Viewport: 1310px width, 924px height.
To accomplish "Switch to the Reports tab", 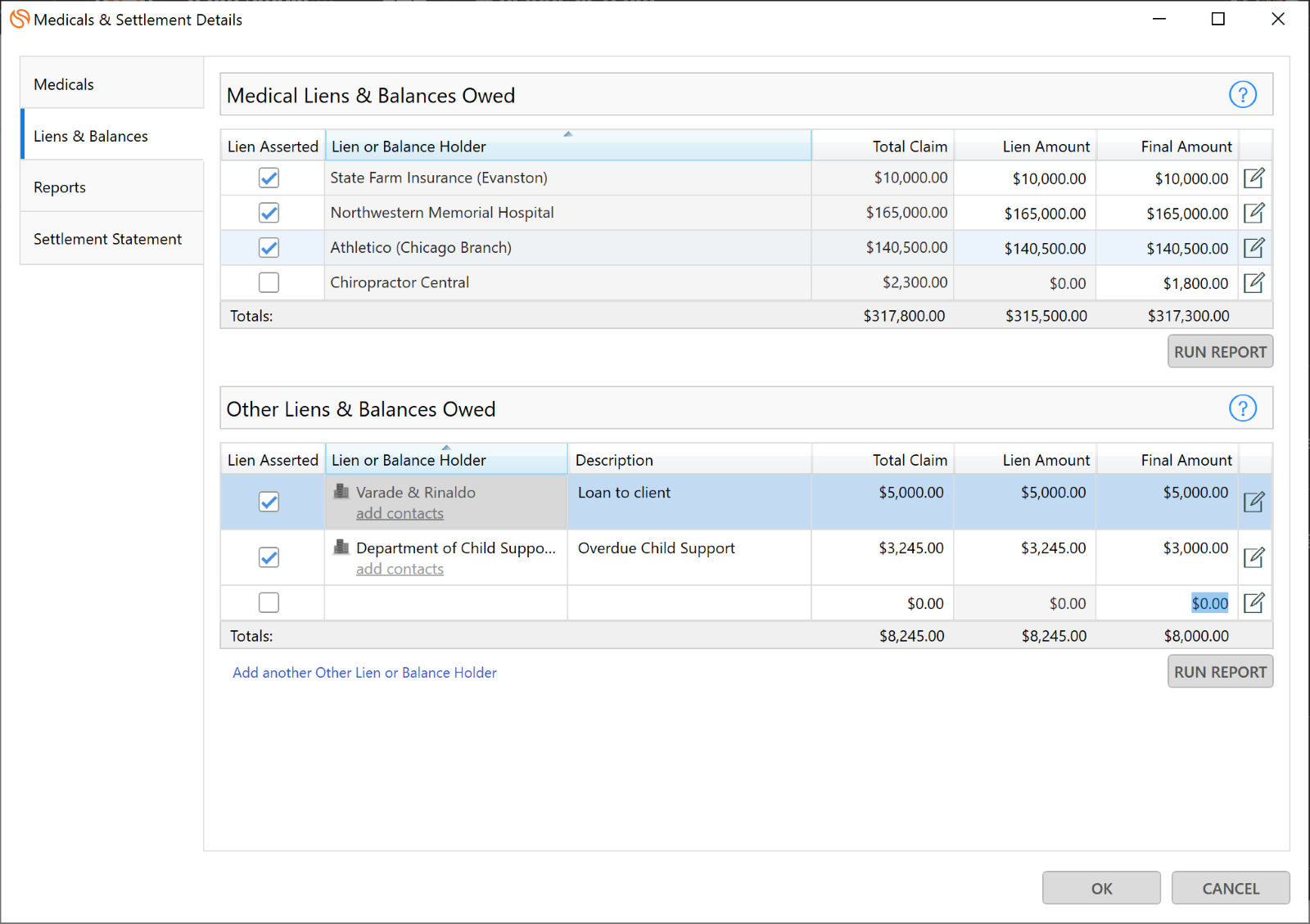I will (112, 187).
